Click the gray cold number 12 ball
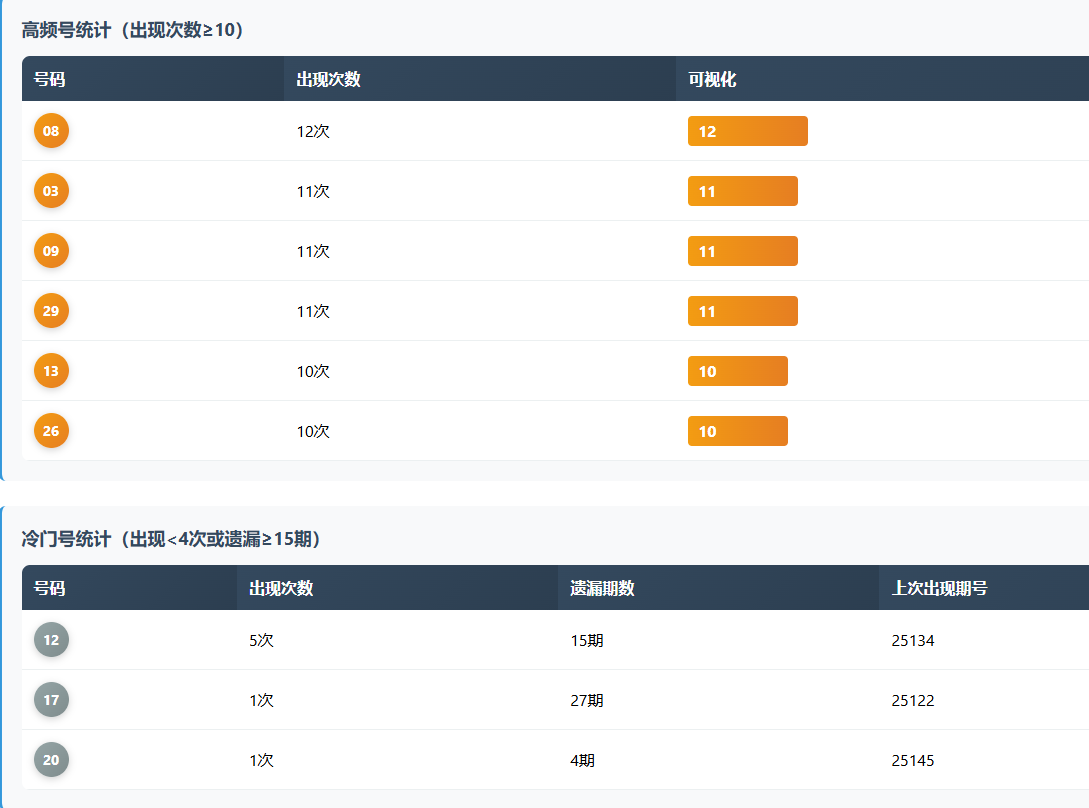Screen dimensions: 1089x808 [51, 640]
